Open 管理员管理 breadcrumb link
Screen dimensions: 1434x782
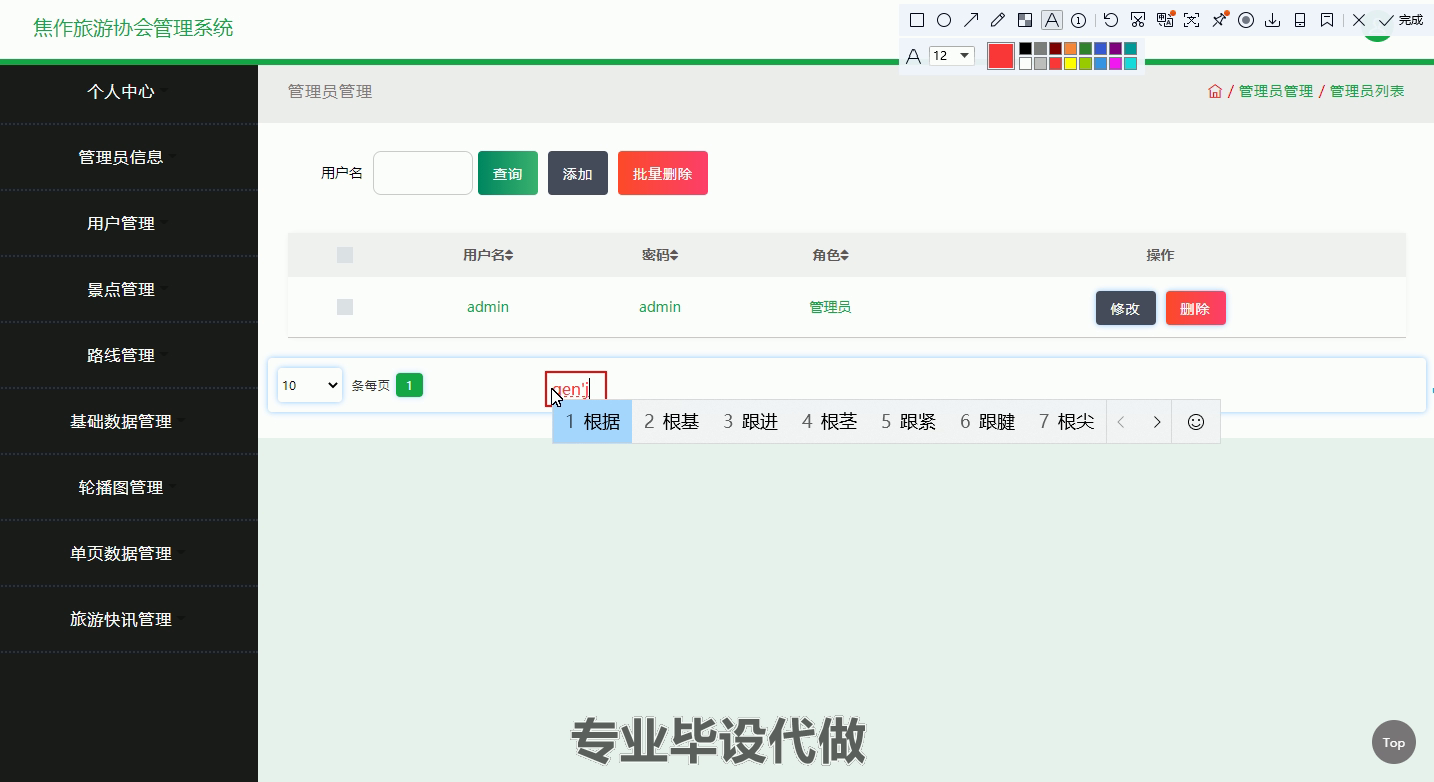1276,91
